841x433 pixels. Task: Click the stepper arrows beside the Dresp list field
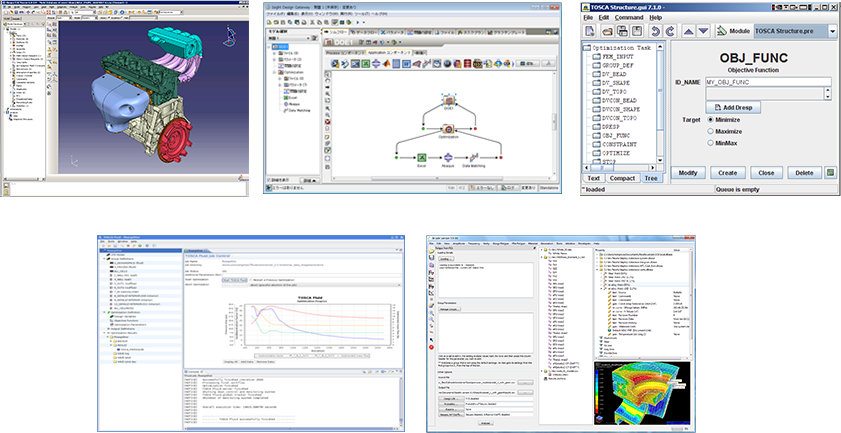pos(828,93)
